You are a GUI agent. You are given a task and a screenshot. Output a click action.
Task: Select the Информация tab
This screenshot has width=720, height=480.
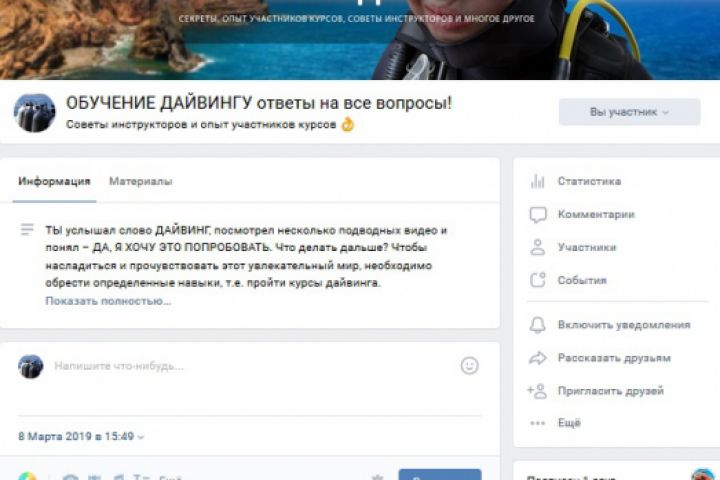[x=54, y=181]
